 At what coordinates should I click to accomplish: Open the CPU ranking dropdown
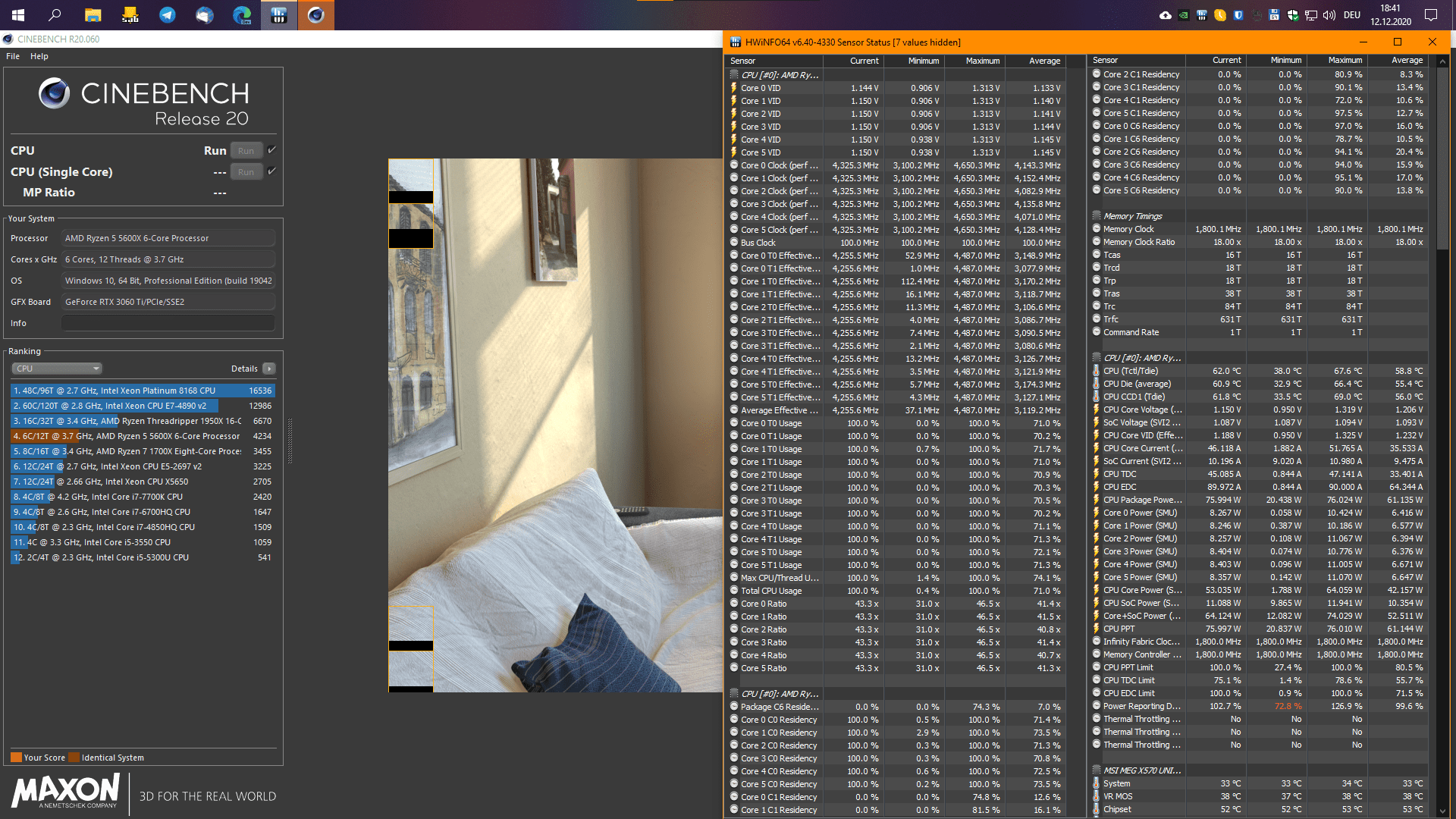(57, 369)
